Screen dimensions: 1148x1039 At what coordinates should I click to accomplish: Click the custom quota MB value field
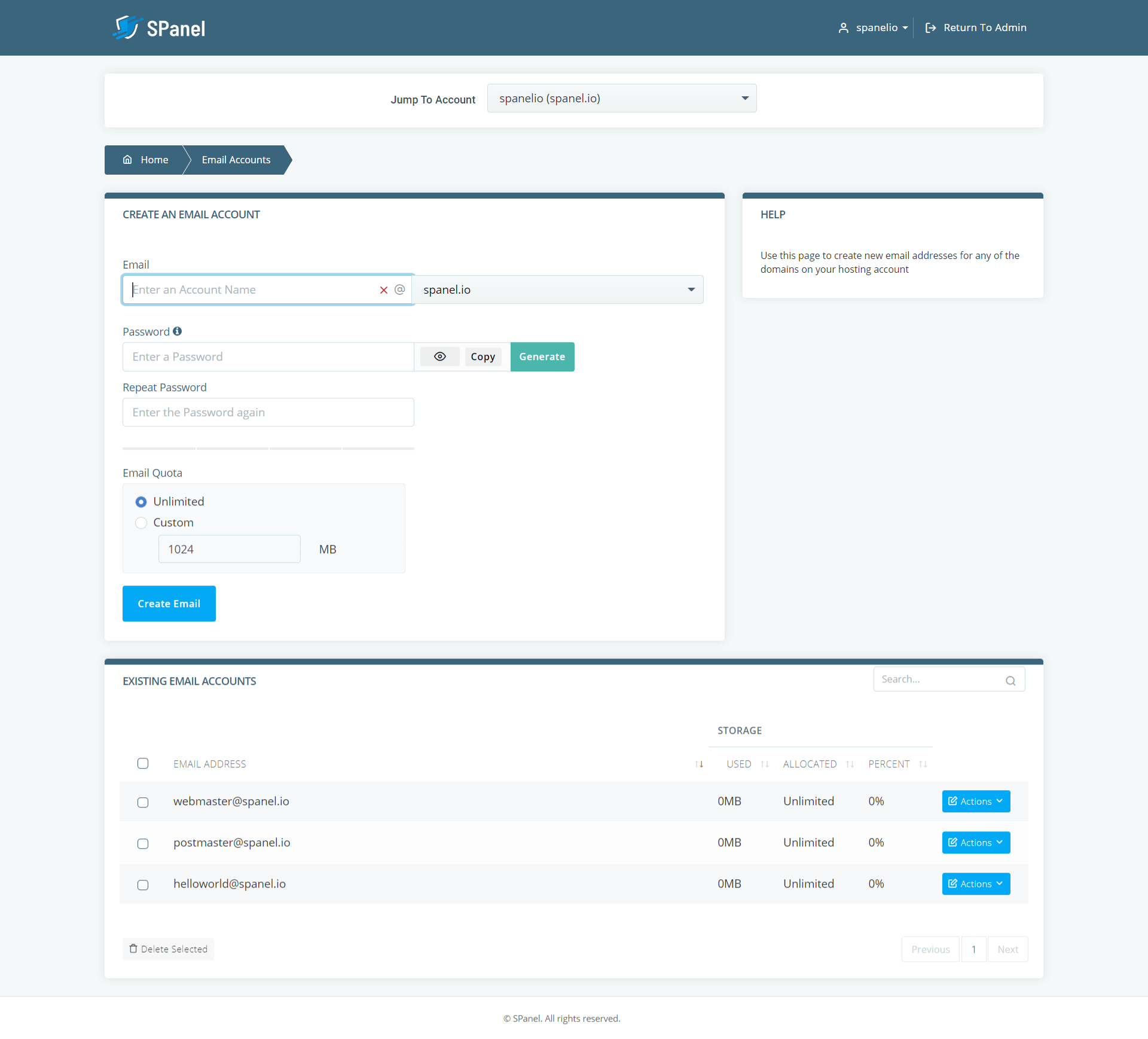pos(230,549)
